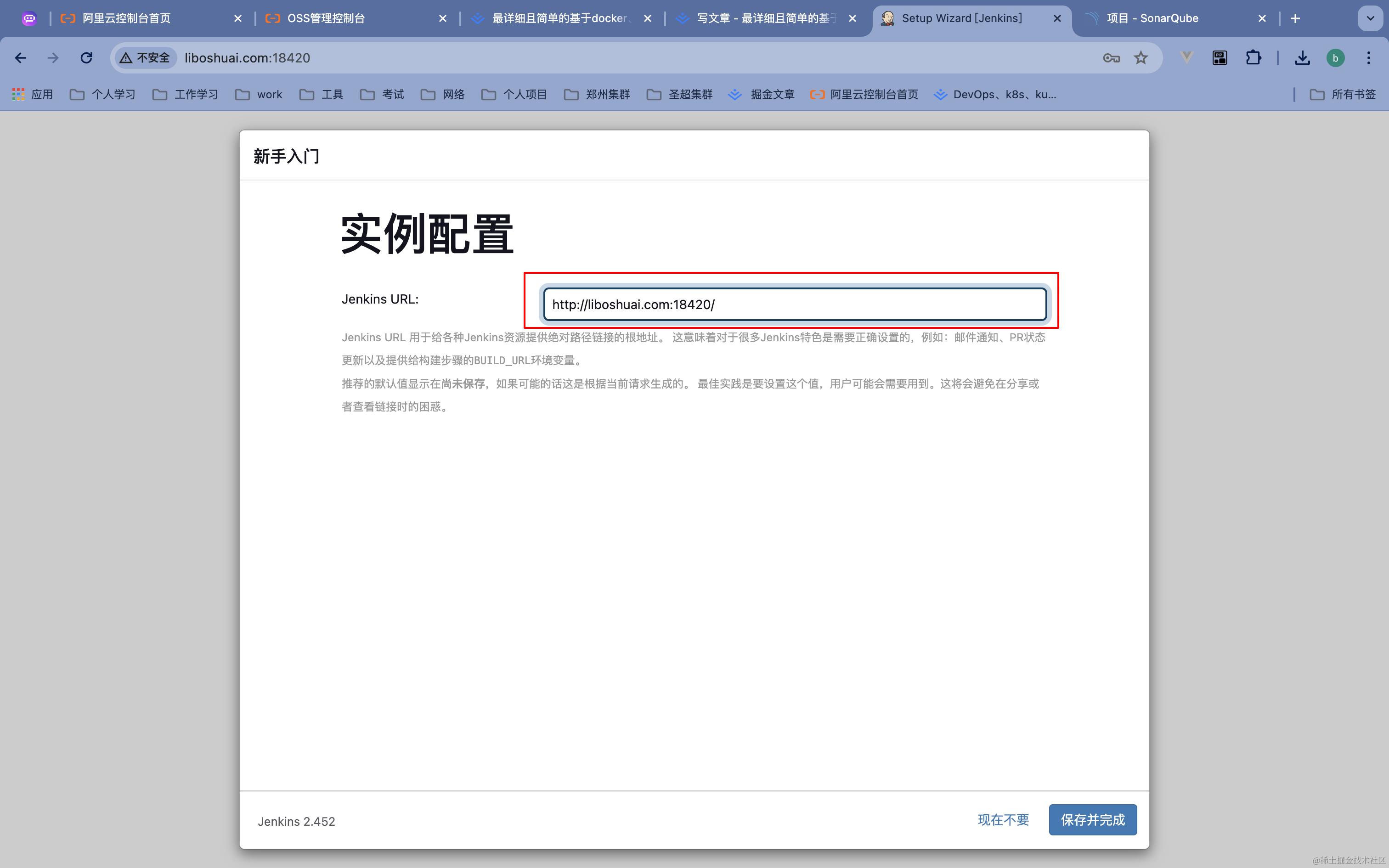The width and height of the screenshot is (1389, 868).
Task: Open Chrome three-dot menu
Action: 1369,58
